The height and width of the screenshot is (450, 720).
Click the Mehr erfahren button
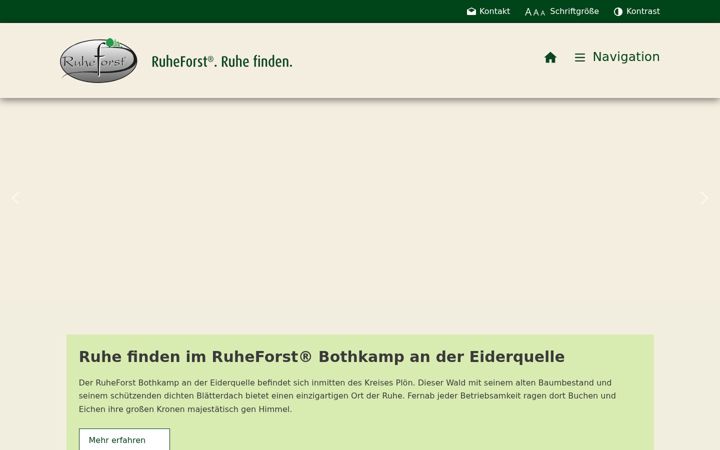click(124, 439)
